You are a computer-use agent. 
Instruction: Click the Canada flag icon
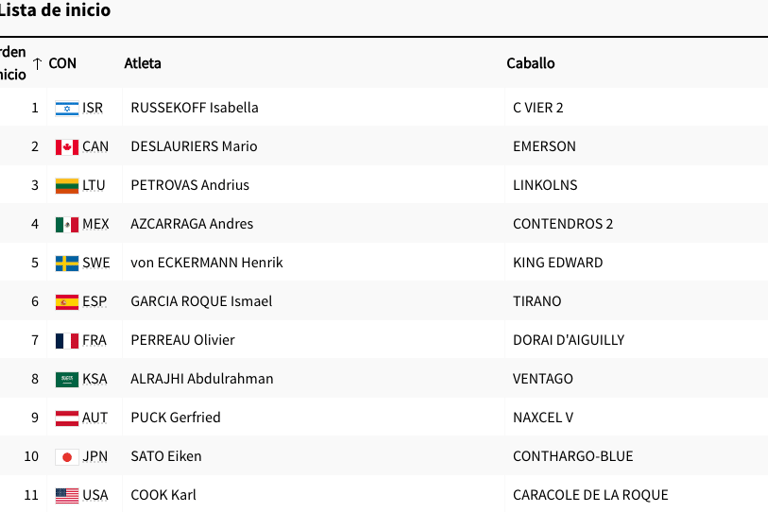click(x=67, y=147)
